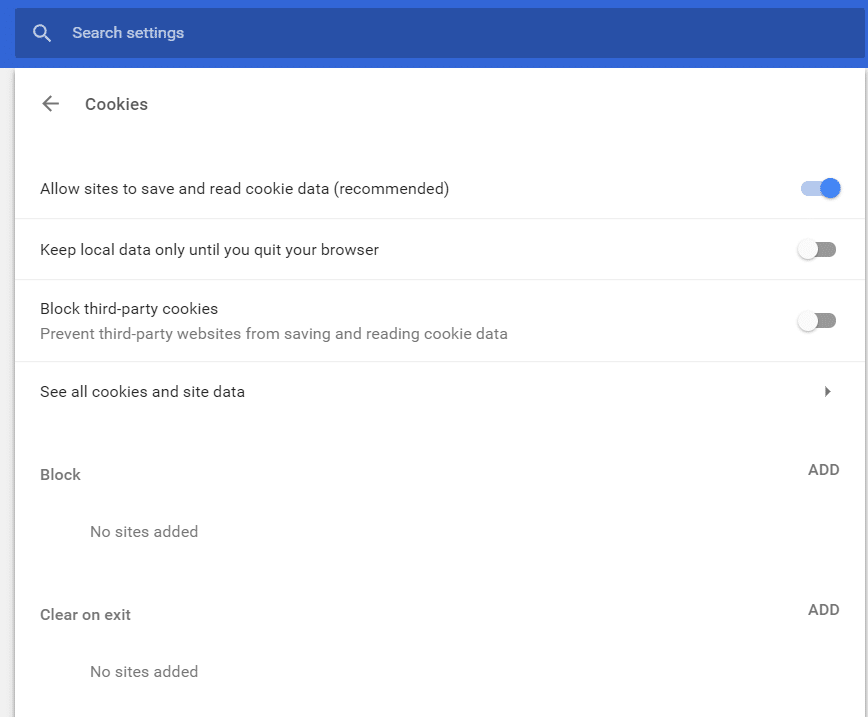The image size is (868, 717).
Task: Open See all cookies and site data
Action: [x=142, y=392]
